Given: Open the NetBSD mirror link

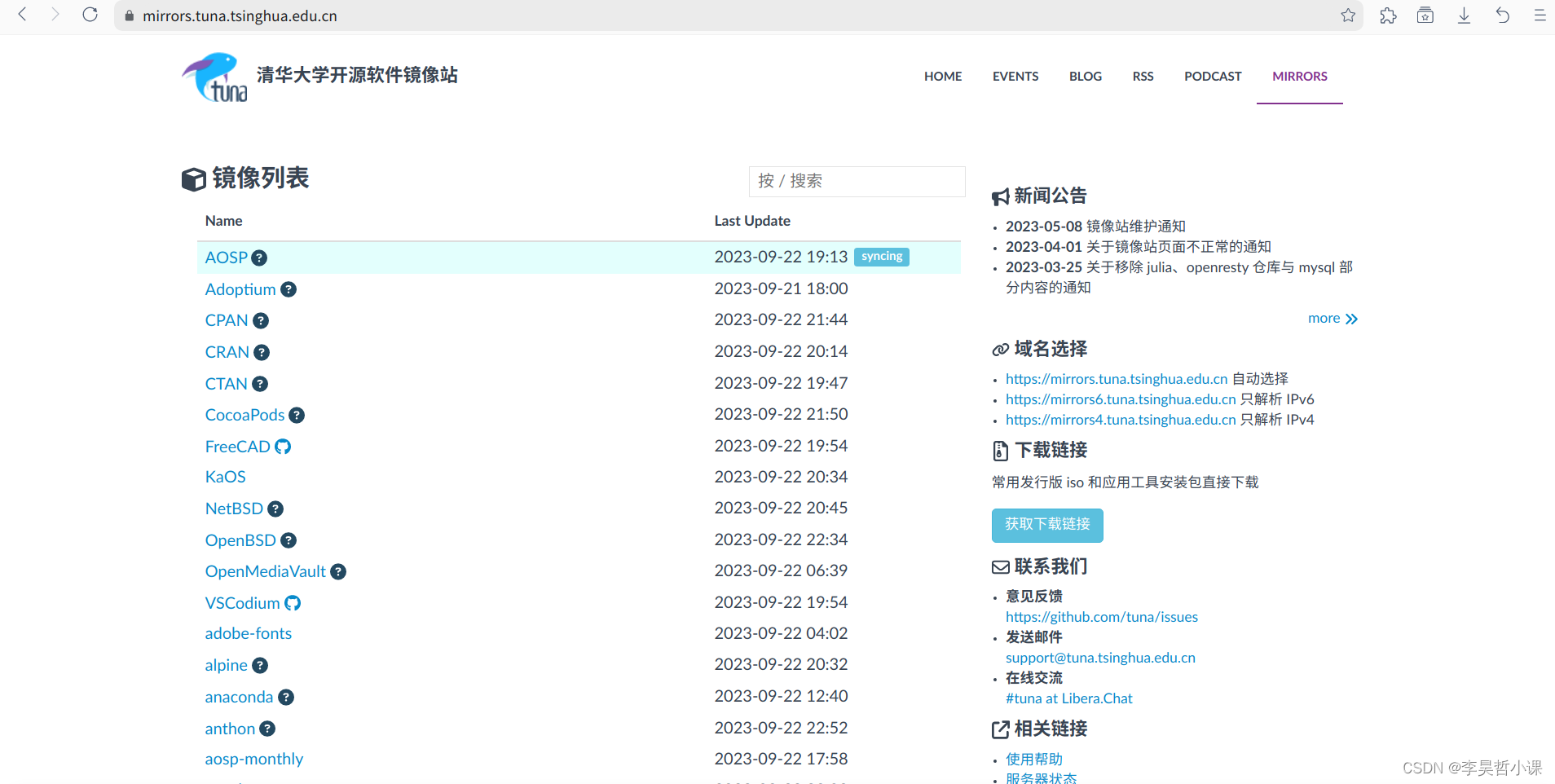Looking at the screenshot, I should (234, 509).
